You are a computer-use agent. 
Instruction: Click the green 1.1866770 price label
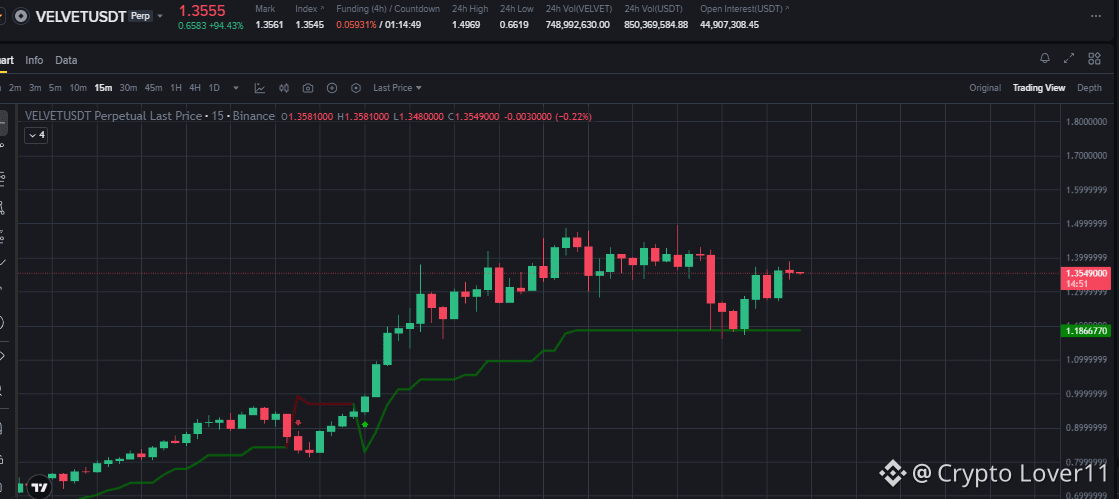point(1086,331)
